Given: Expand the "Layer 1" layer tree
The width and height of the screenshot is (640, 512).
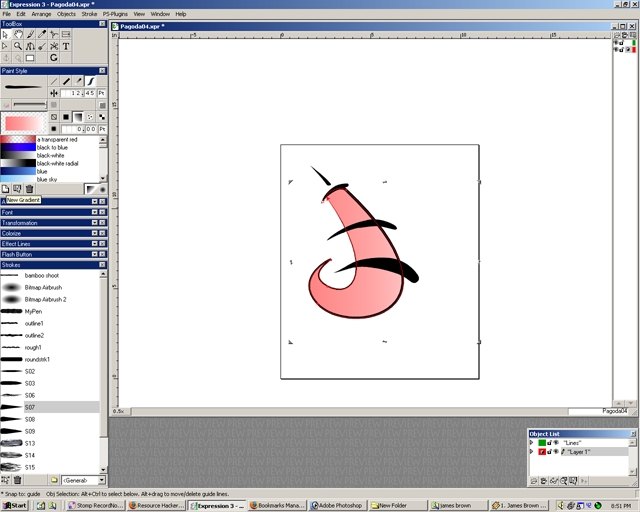Looking at the screenshot, I should pos(531,452).
